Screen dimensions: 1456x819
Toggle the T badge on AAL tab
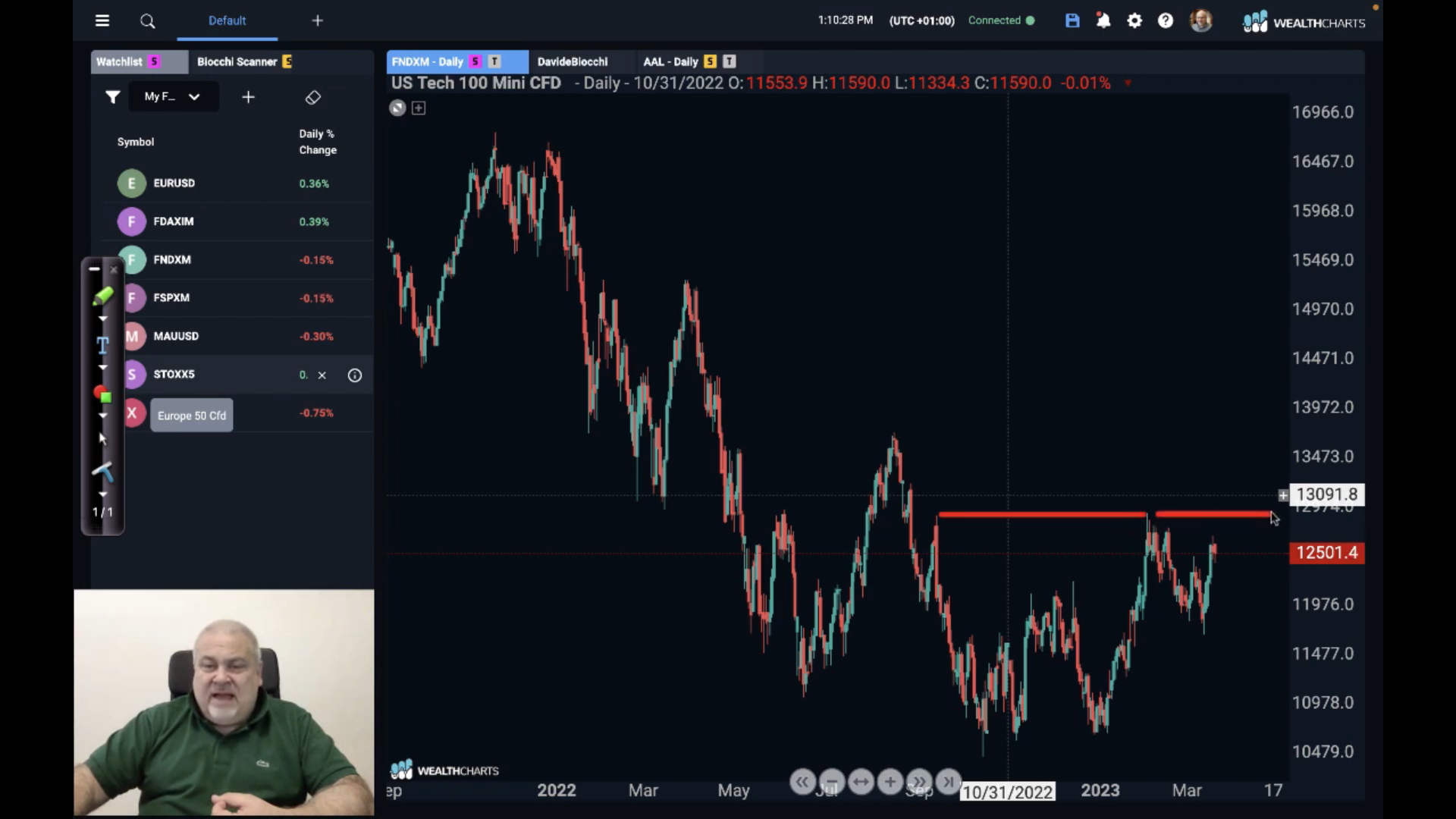point(729,61)
